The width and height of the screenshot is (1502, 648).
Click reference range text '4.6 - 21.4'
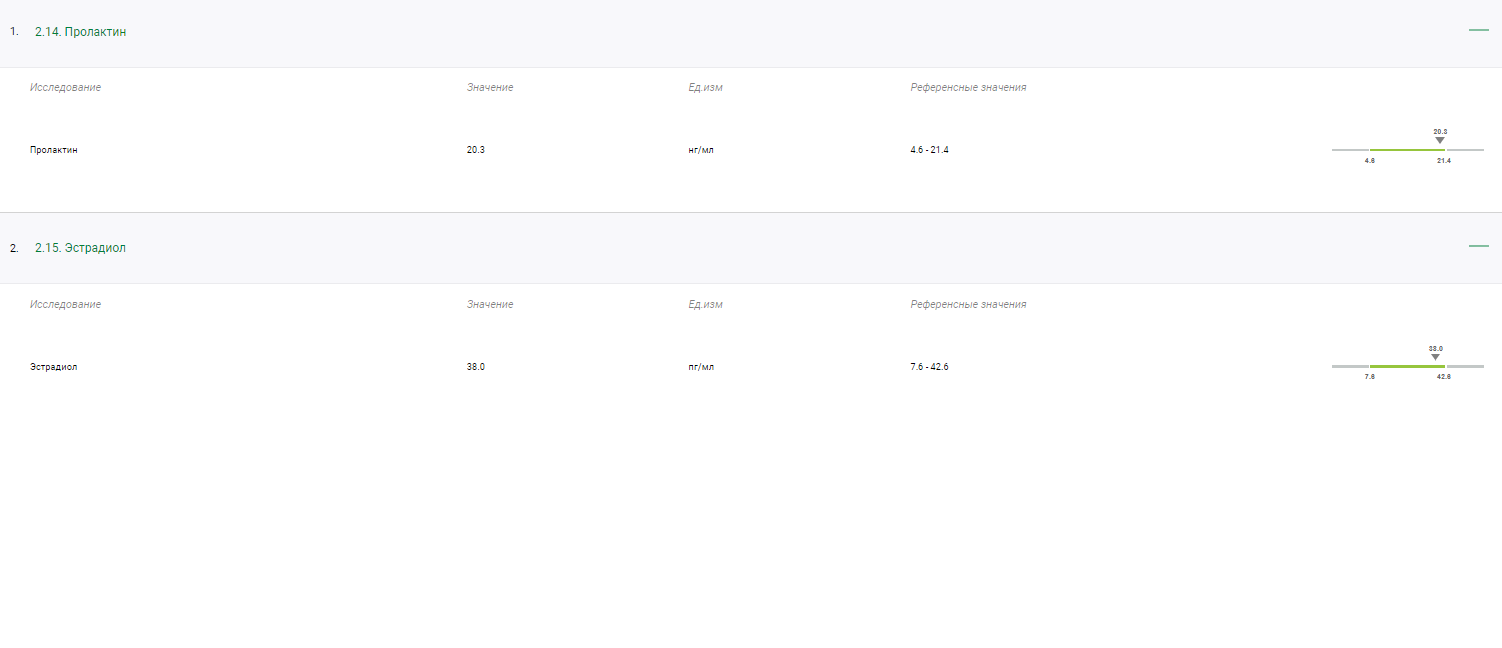click(929, 150)
